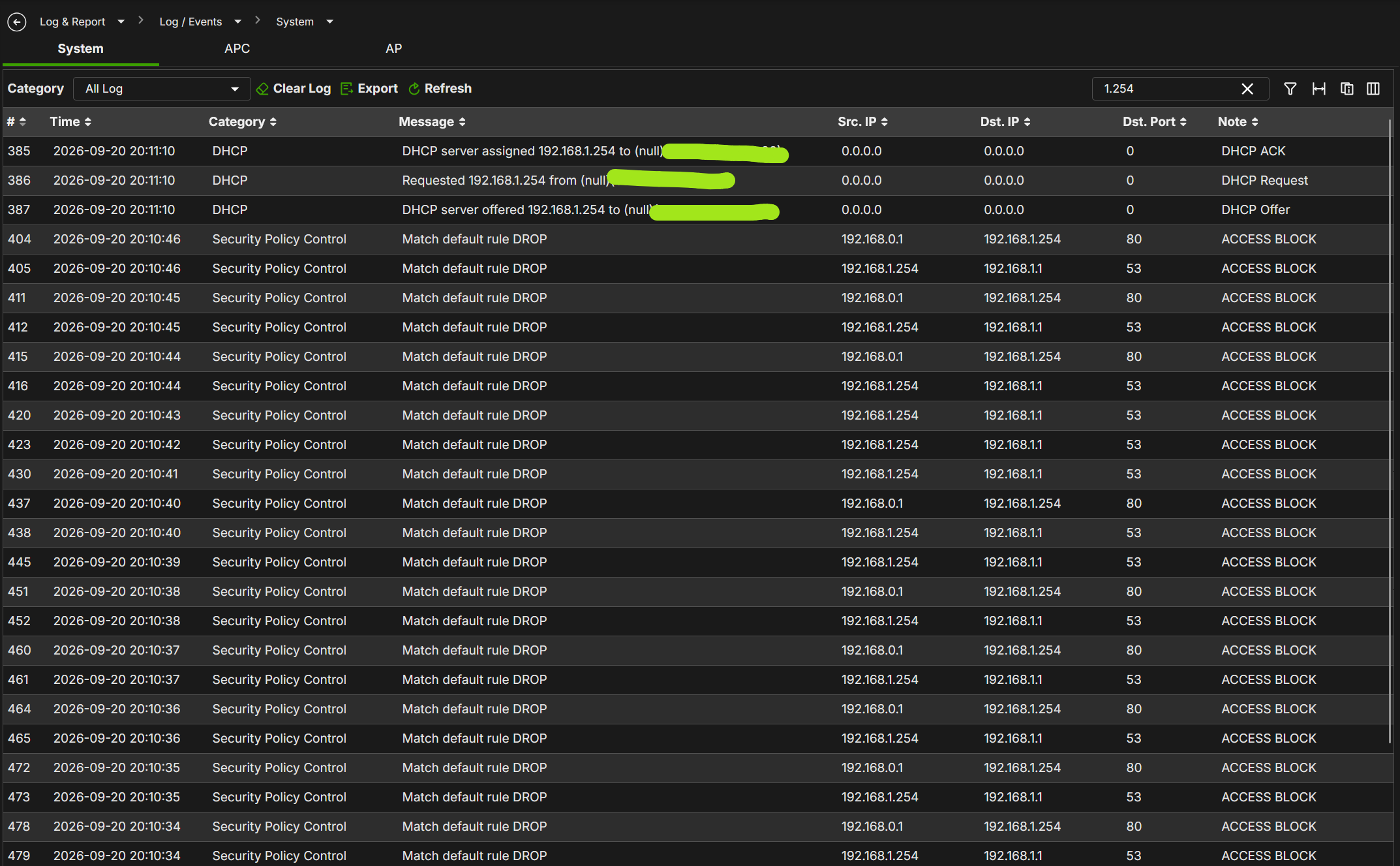Screen dimensions: 1400x866
Task: Click the back arrow icon
Action: 17,22
